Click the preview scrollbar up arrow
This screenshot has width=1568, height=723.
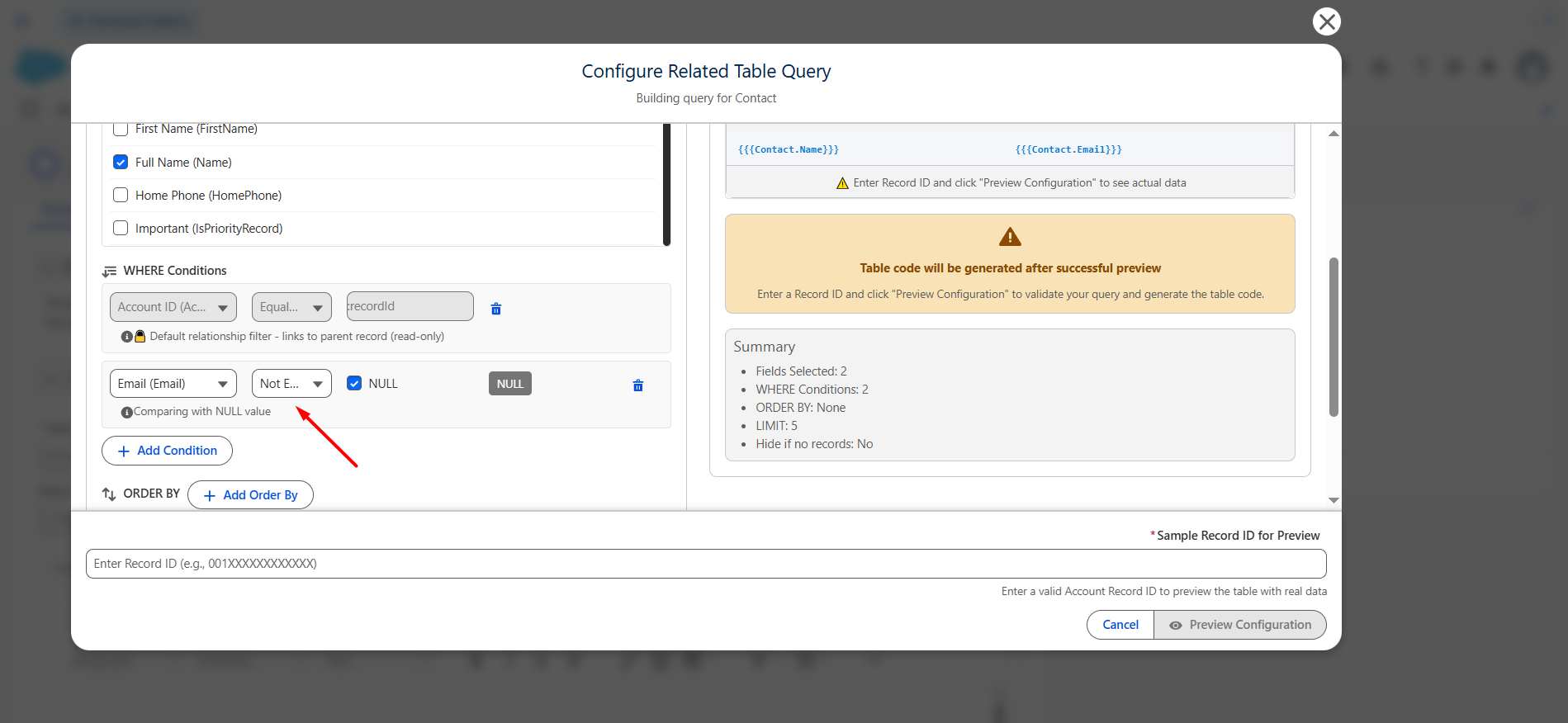[1334, 134]
